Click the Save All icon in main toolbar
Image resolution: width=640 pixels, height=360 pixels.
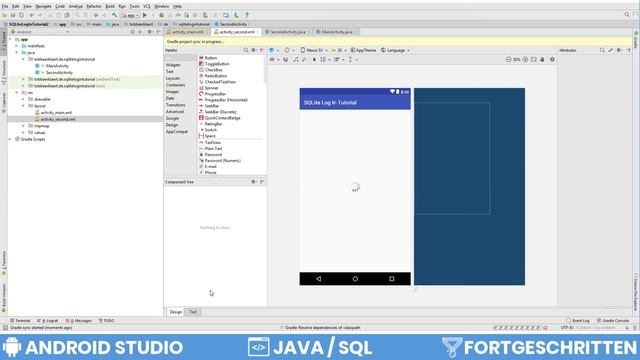[13, 15]
